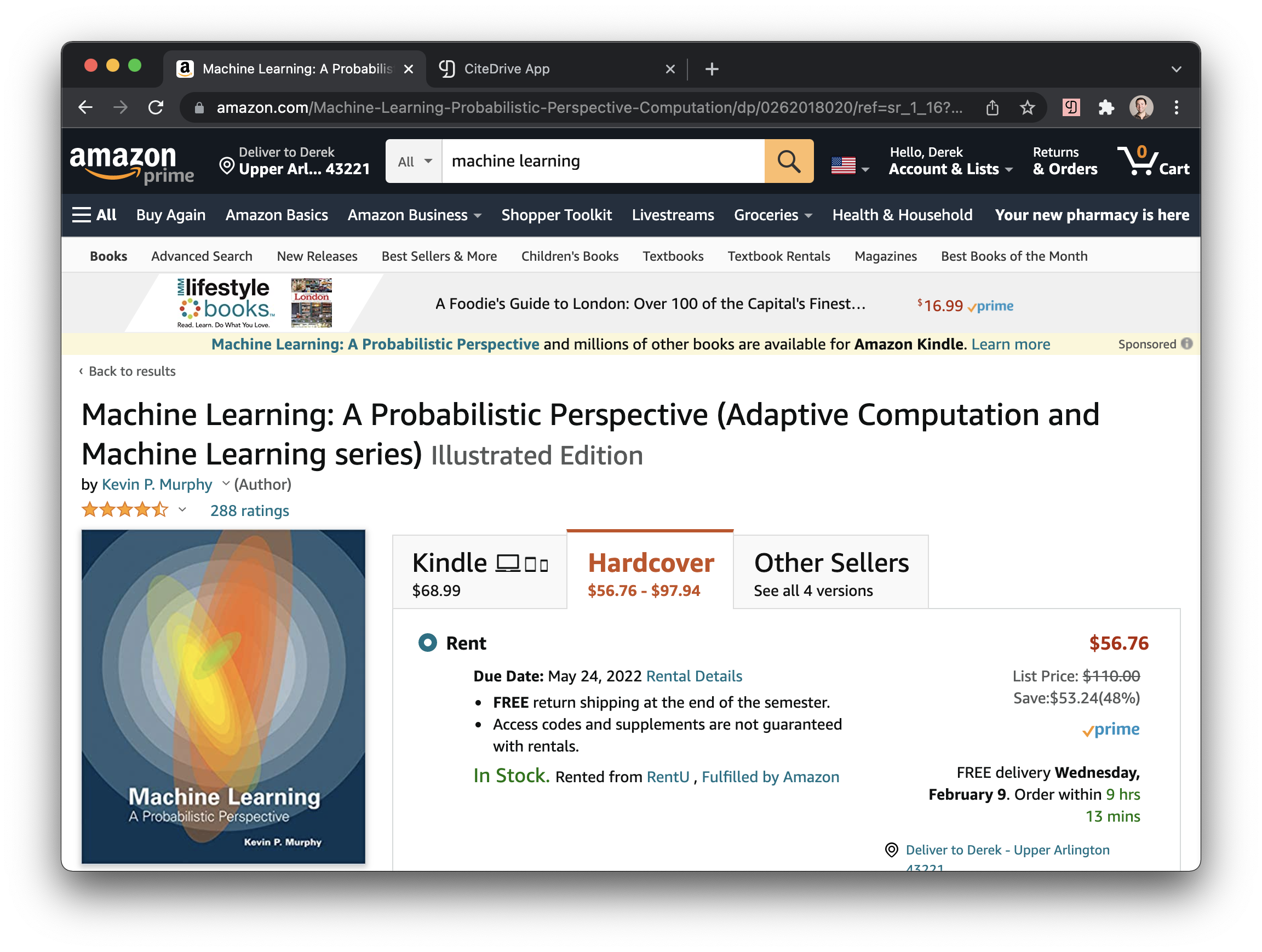Click the Foodie's Guide to London ad title
1262x952 pixels.
click(x=650, y=304)
